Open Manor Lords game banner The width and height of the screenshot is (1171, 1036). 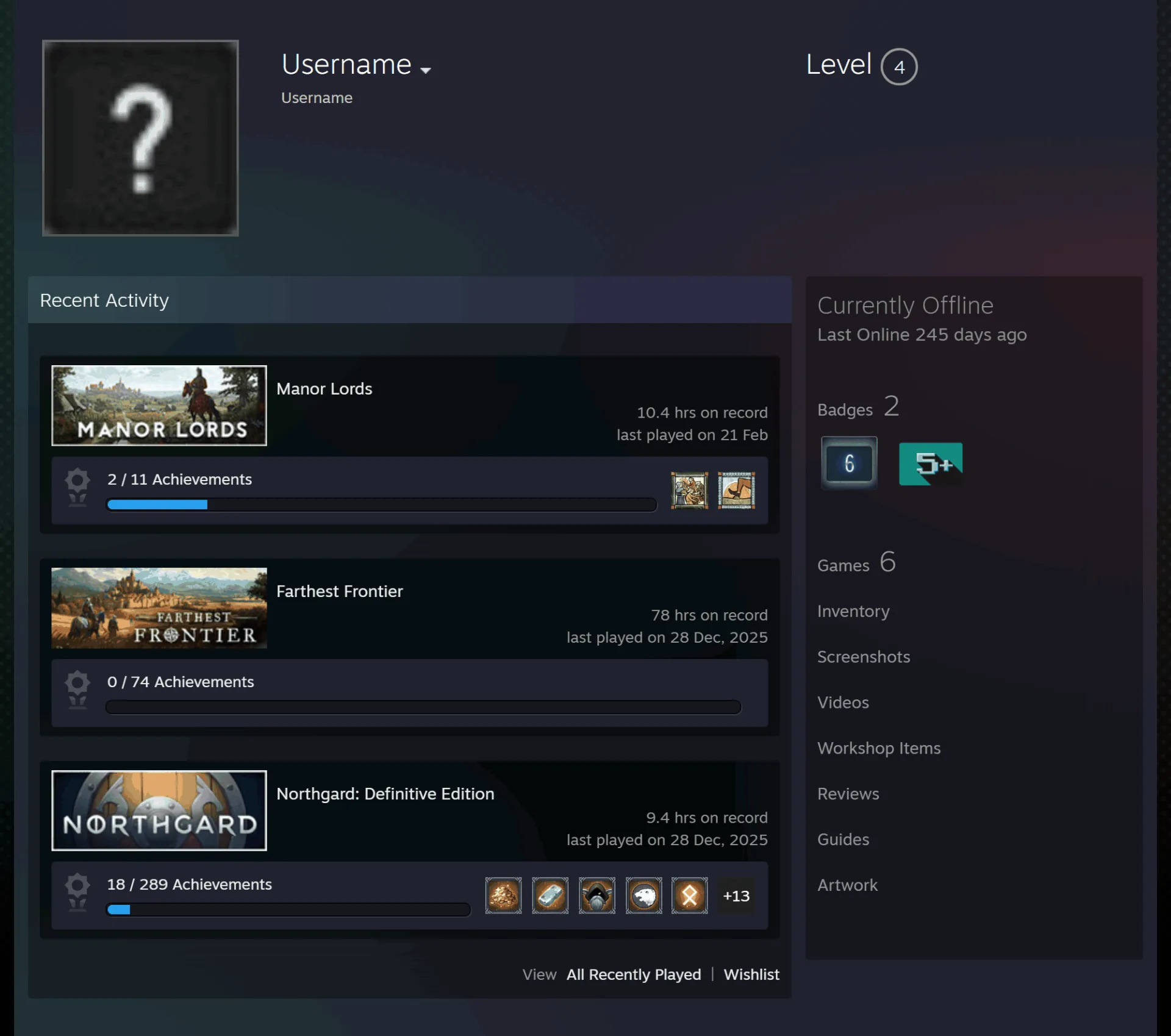click(x=159, y=405)
